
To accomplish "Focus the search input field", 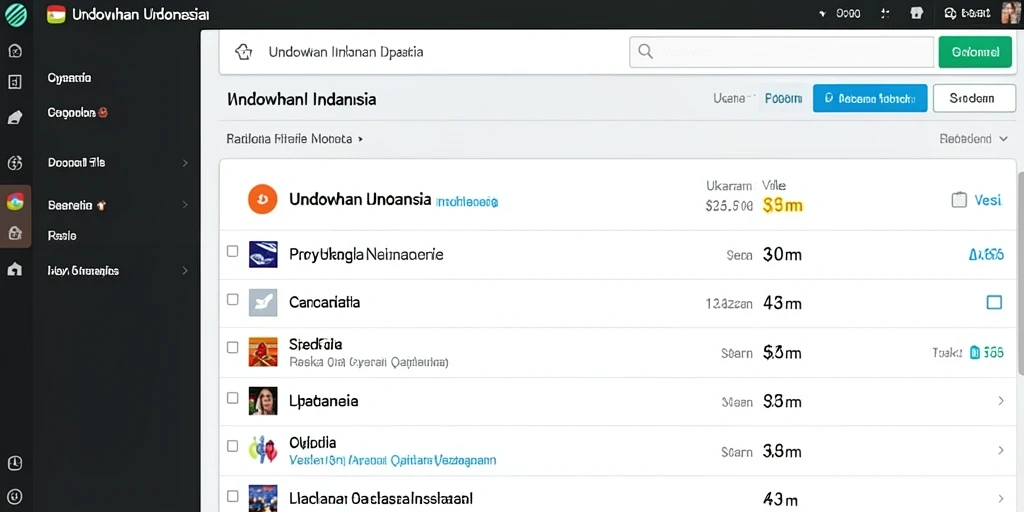I will [x=781, y=52].
